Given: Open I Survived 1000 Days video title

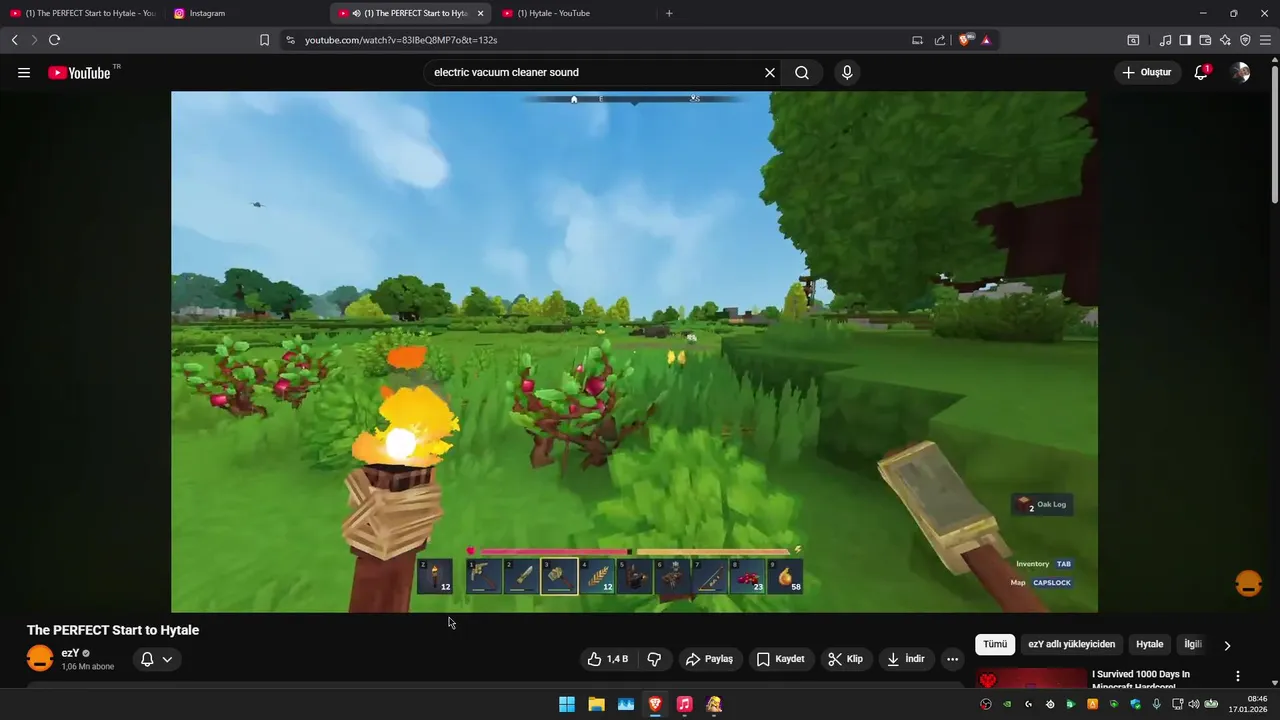Looking at the screenshot, I should point(1141,679).
